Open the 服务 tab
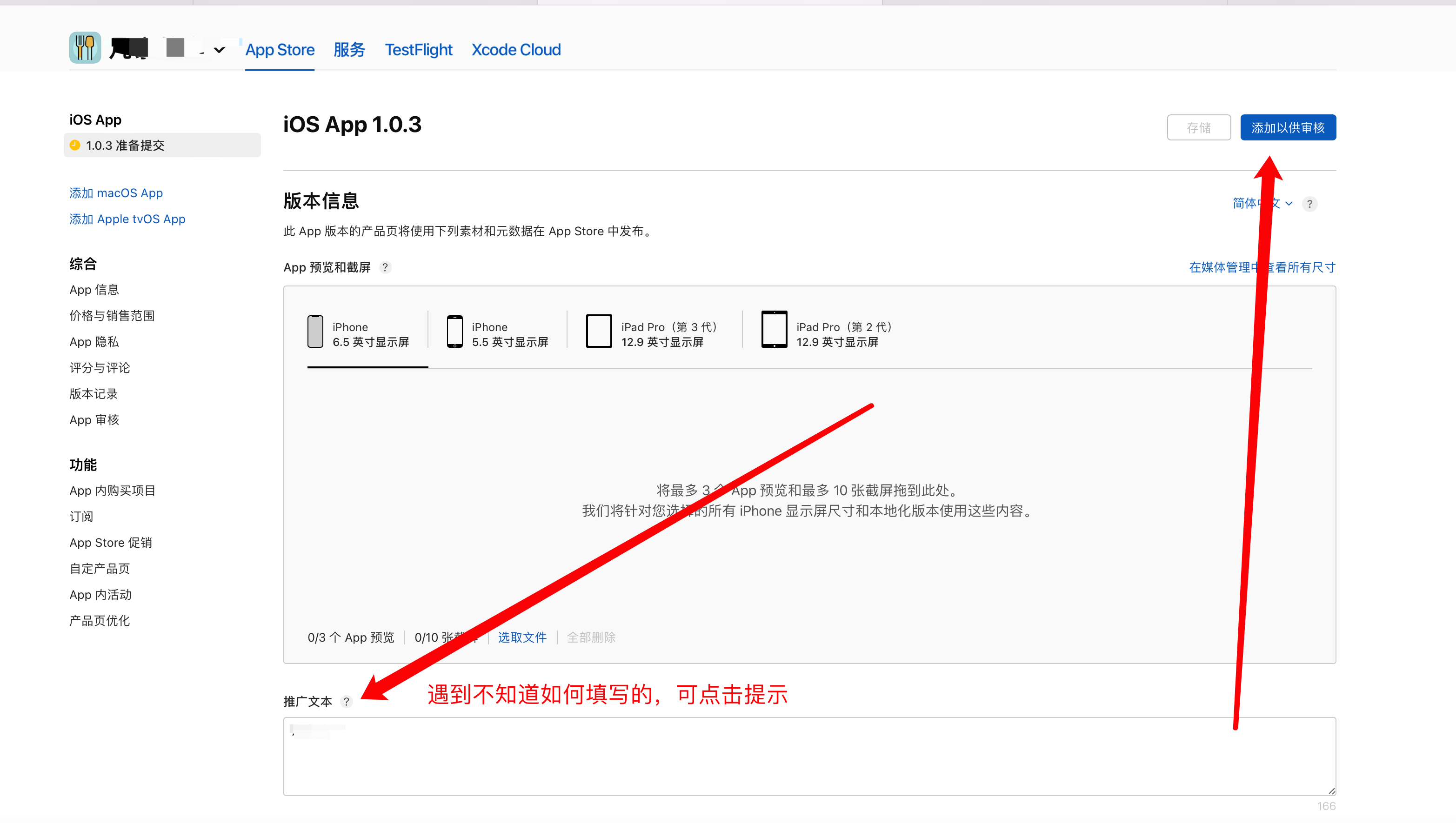Viewport: 1456px width, 823px height. tap(349, 50)
